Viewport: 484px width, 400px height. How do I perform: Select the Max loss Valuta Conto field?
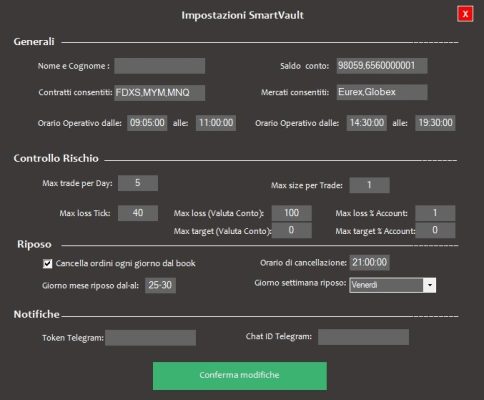(x=292, y=213)
